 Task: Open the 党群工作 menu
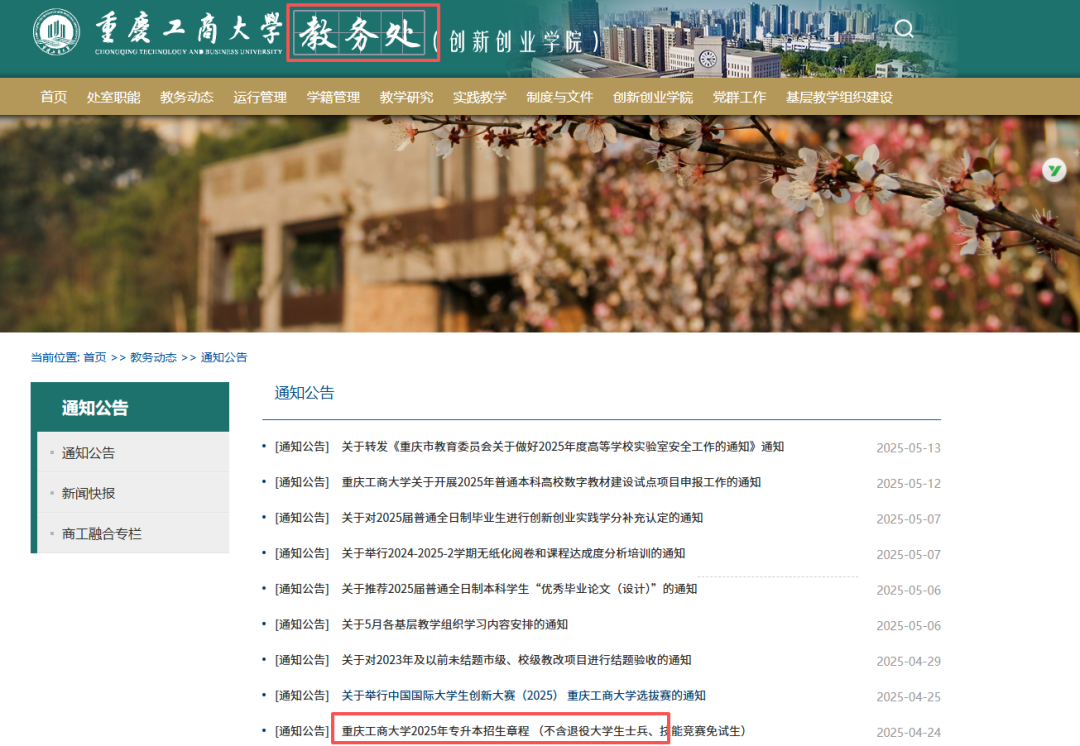739,97
